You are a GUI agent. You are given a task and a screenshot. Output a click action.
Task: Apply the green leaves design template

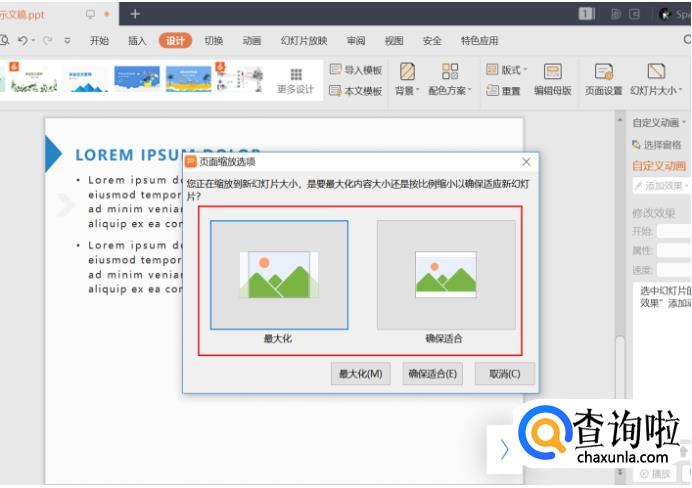tap(33, 79)
